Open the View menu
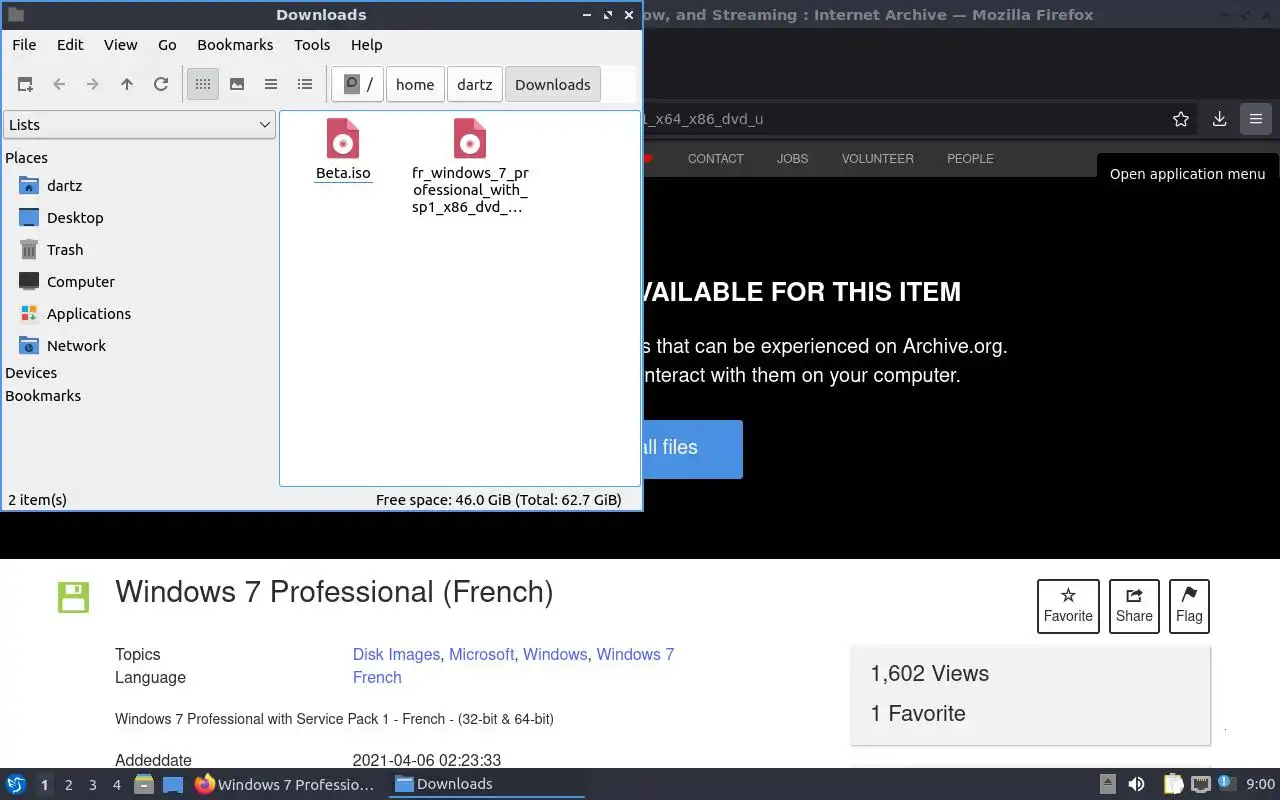Screen dimensions: 1280x800 pos(121,45)
